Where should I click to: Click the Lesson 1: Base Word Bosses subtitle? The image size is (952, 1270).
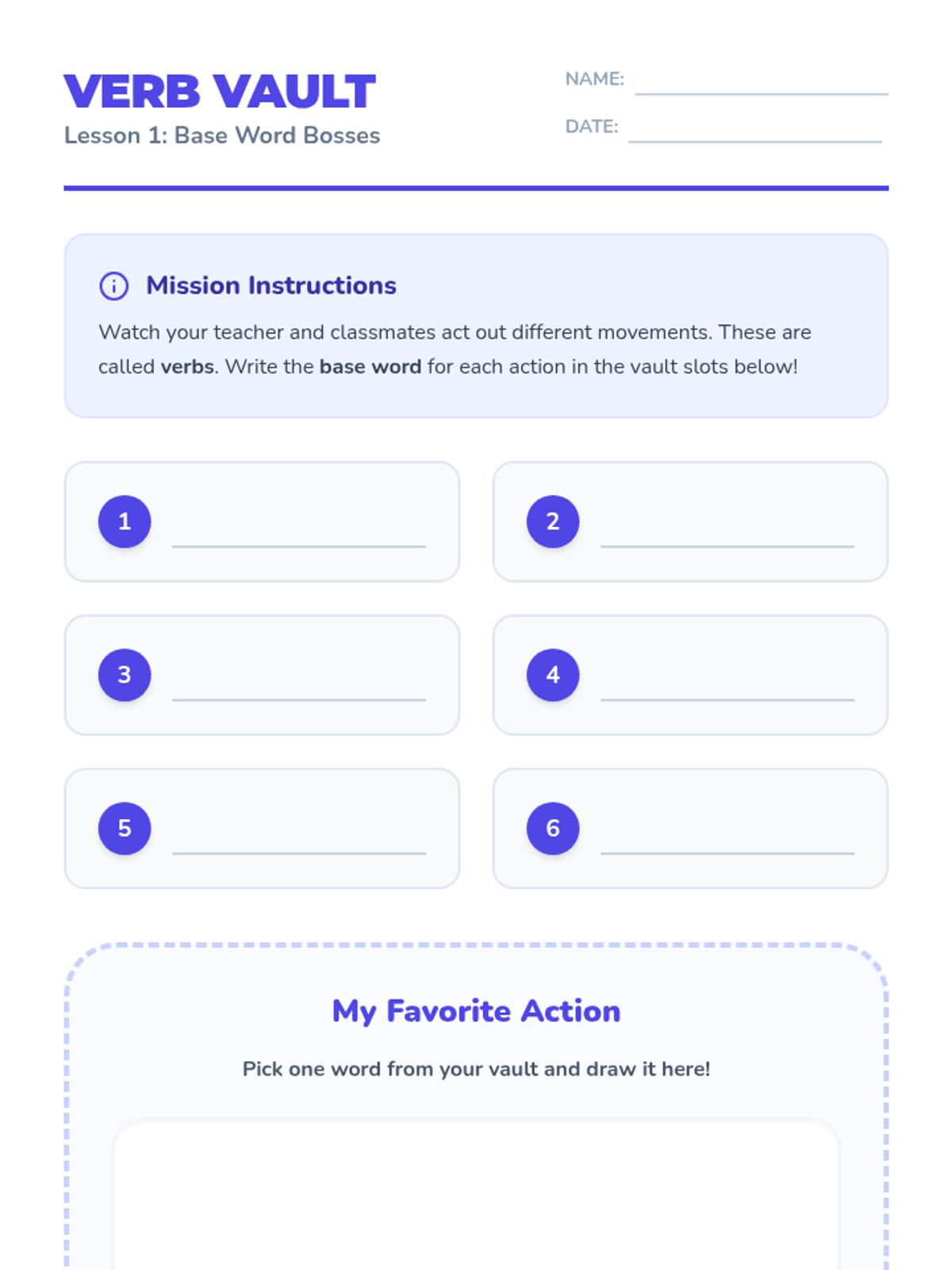(x=222, y=136)
